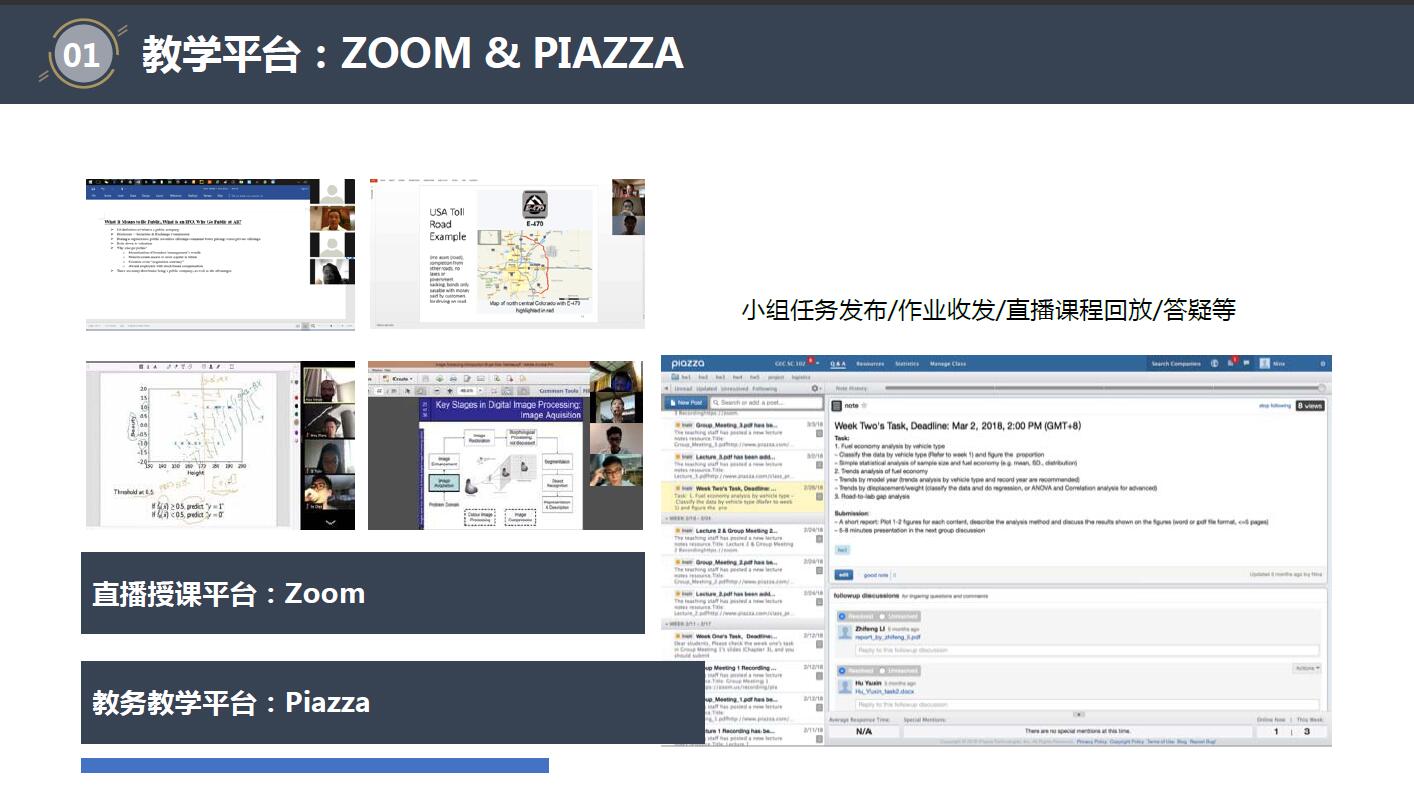Viewport: 1414px width, 793px height.
Task: Toggle the Unread feed filter
Action: click(683, 388)
